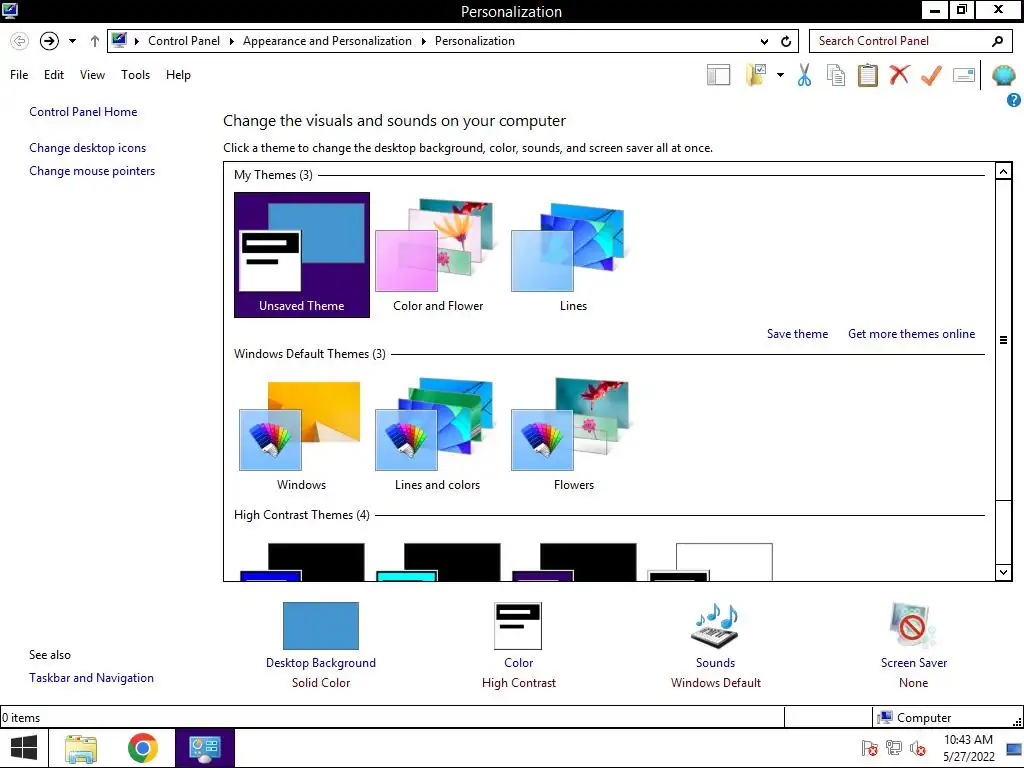Viewport: 1024px width, 768px height.
Task: Expand the arrow after Control Panel breadcrumb
Action: 231,41
